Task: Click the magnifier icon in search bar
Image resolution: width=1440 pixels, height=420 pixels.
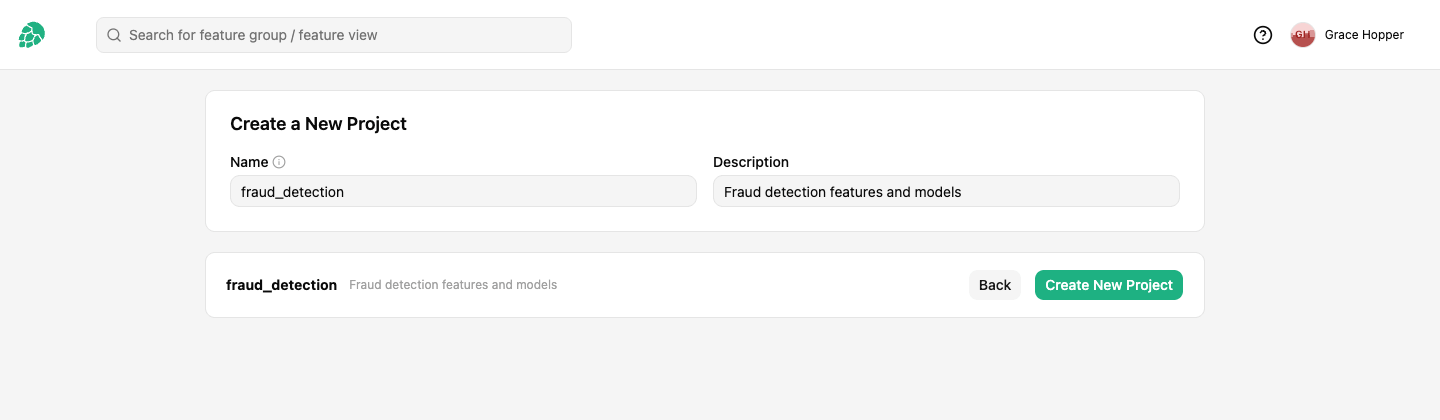Action: [114, 35]
